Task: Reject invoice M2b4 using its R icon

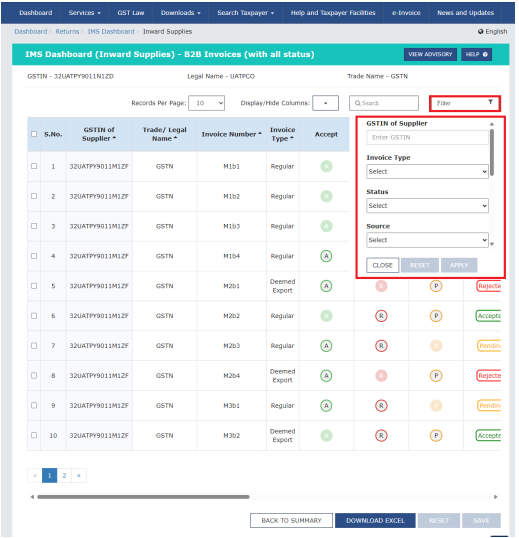Action: point(381,375)
